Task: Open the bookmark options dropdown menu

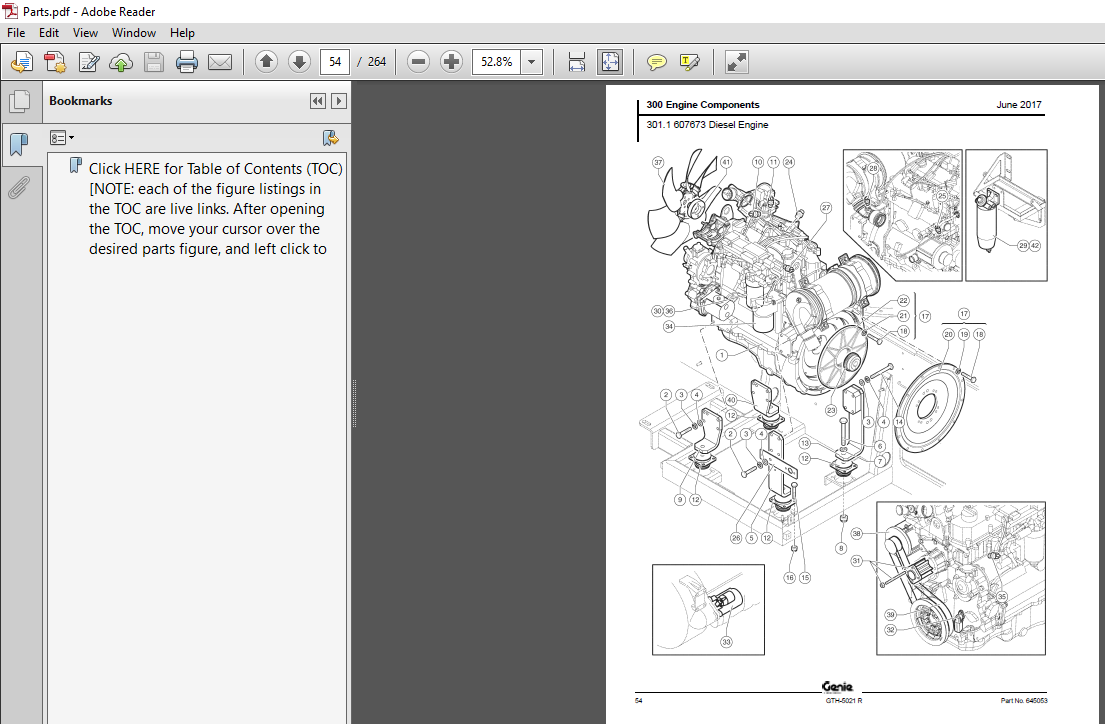Action: [62, 137]
